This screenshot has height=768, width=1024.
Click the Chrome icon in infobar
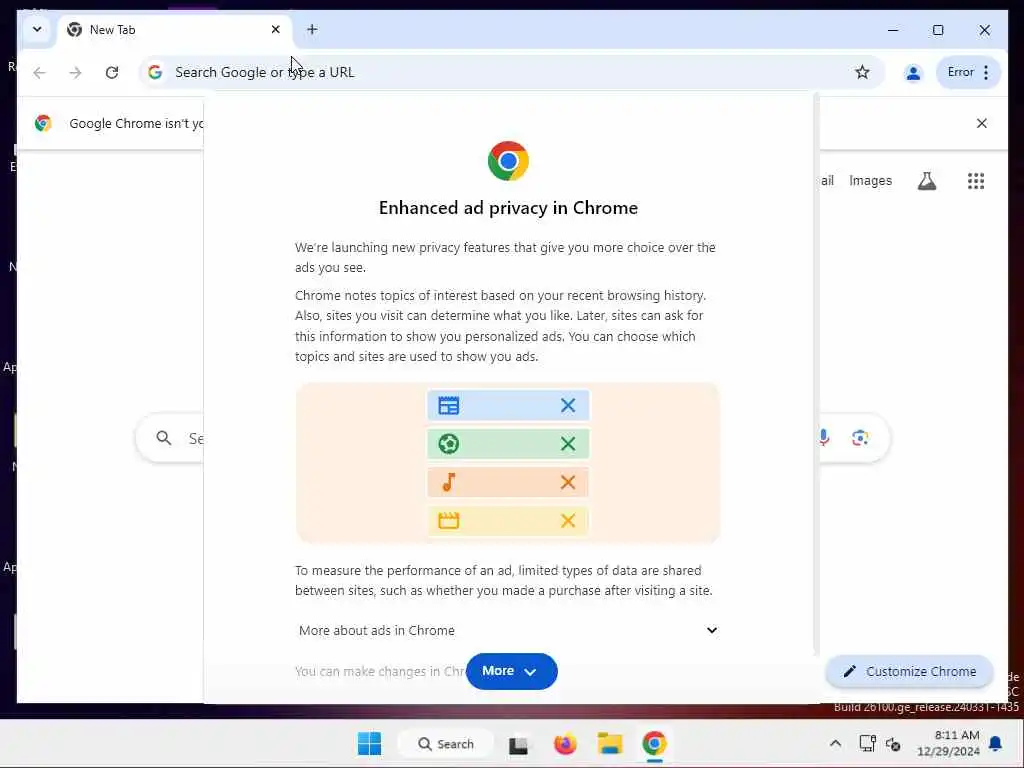tap(43, 123)
